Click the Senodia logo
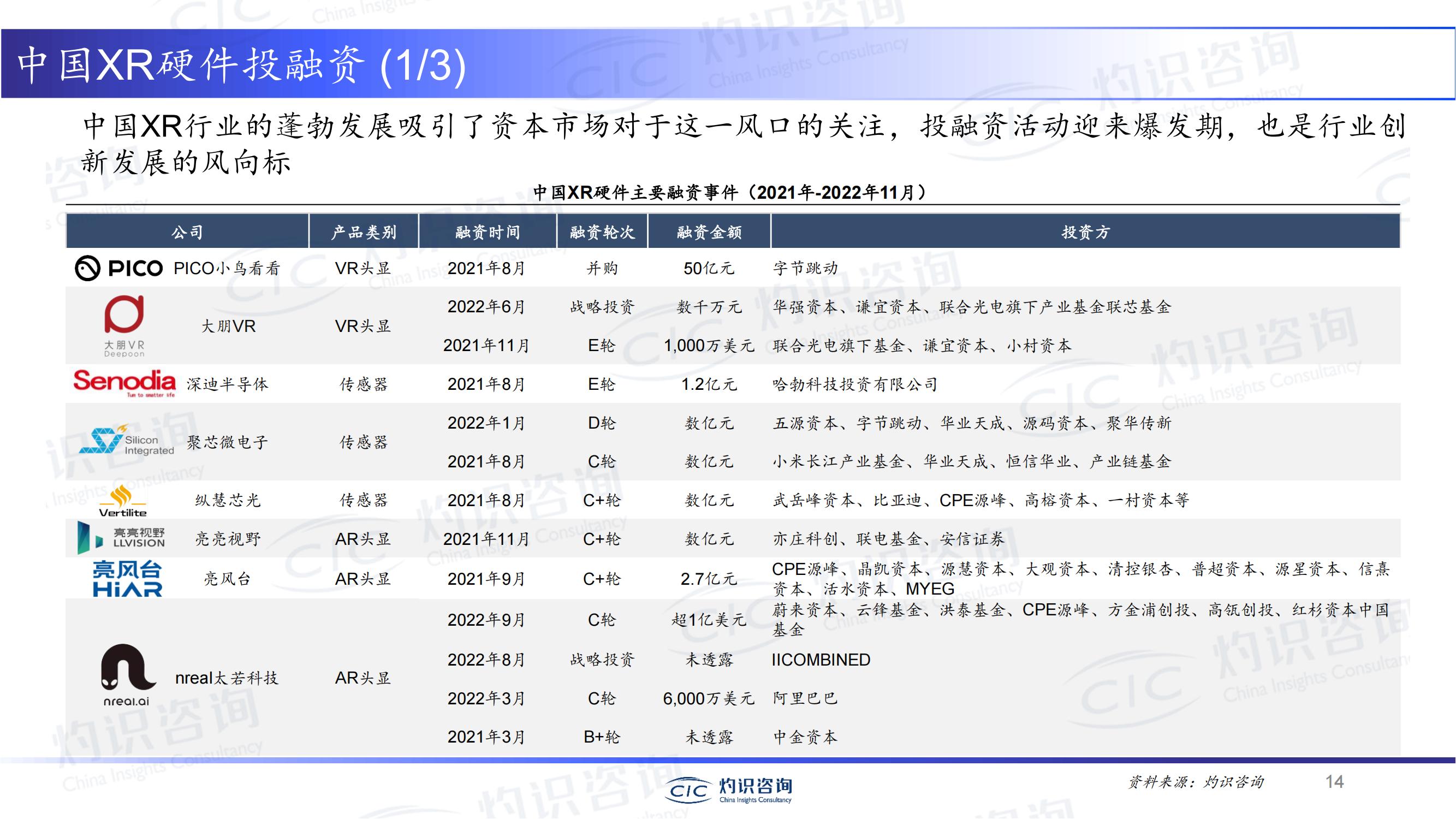Screen dimensions: 1456x819 pos(124,383)
